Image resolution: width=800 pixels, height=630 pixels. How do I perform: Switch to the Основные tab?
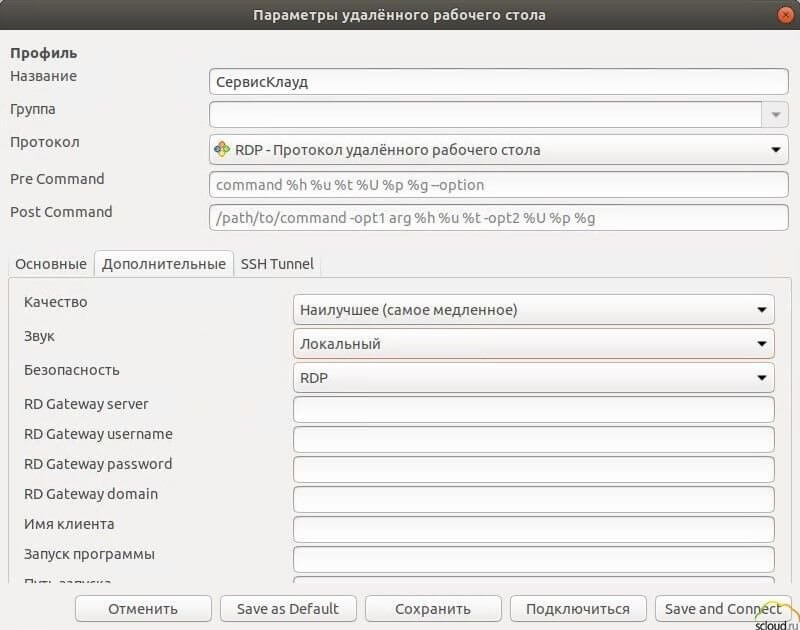[51, 264]
